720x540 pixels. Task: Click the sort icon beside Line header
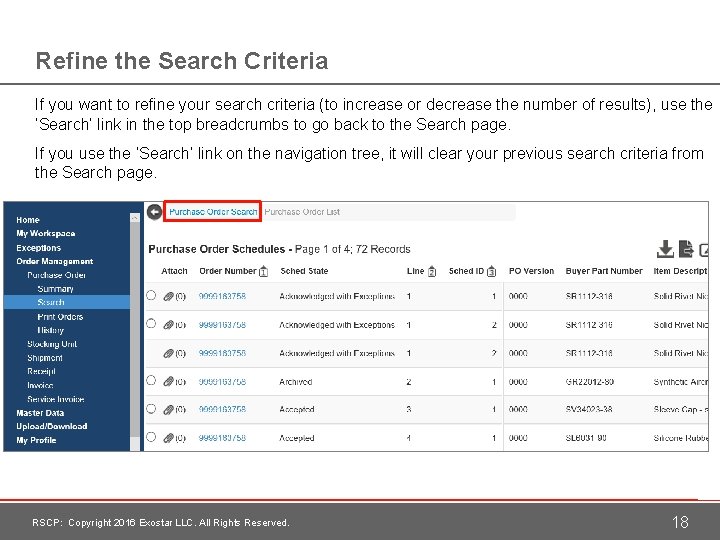432,271
